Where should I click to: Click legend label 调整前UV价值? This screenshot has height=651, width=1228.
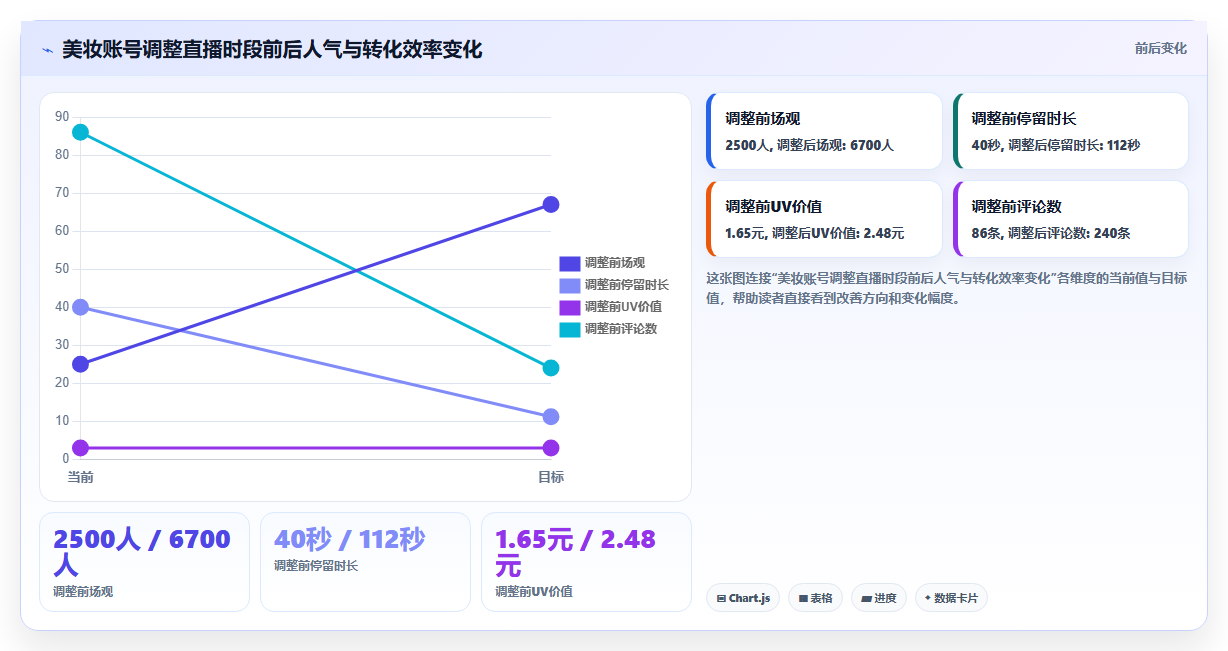coord(623,307)
